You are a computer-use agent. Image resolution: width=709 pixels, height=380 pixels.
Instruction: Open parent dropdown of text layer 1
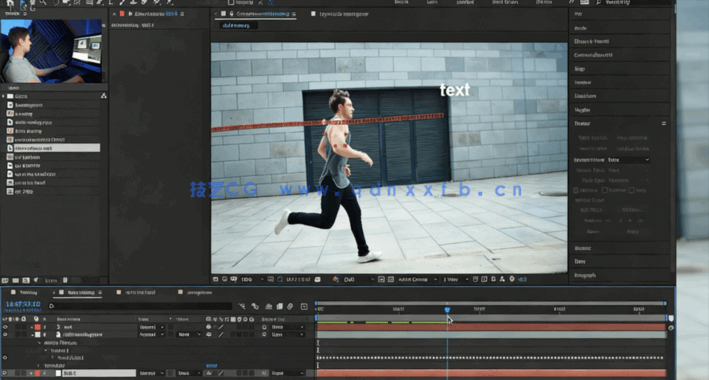(288, 327)
